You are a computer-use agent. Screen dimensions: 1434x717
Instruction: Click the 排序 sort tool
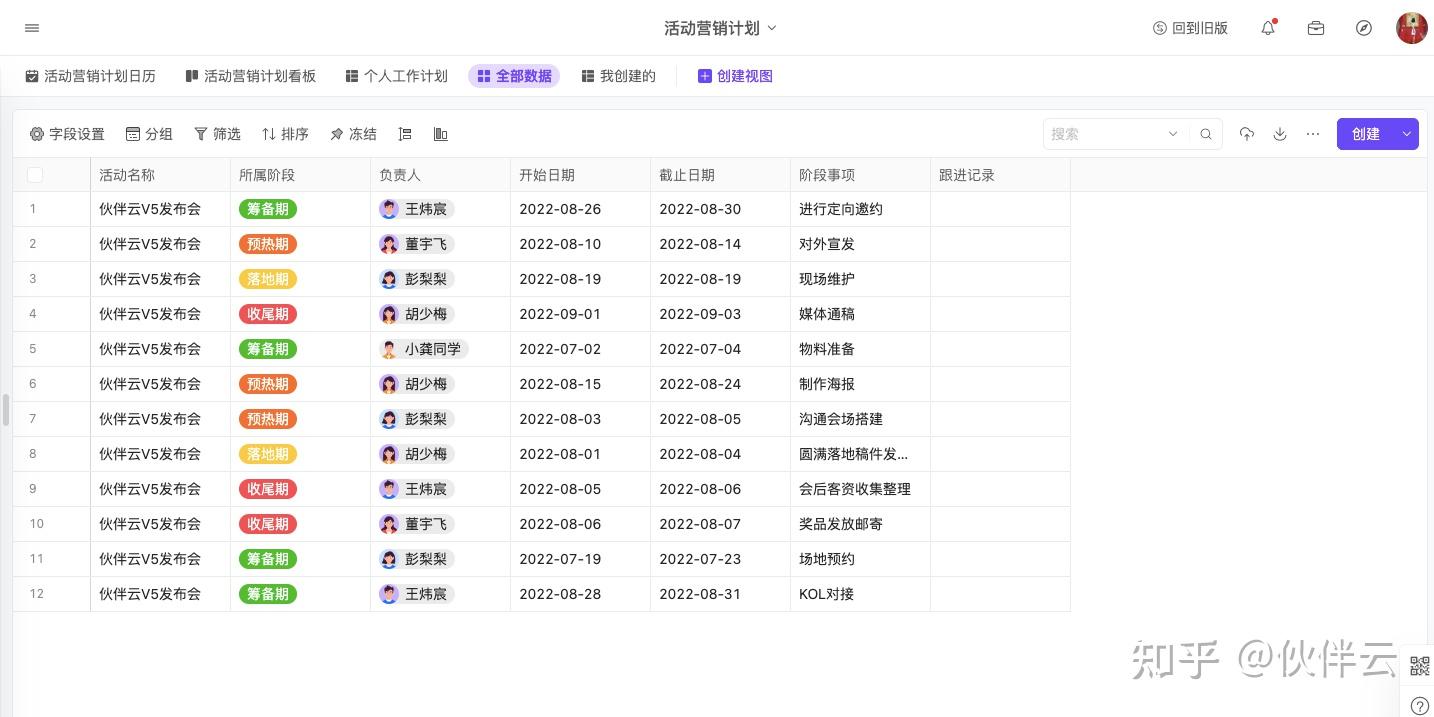click(x=285, y=134)
